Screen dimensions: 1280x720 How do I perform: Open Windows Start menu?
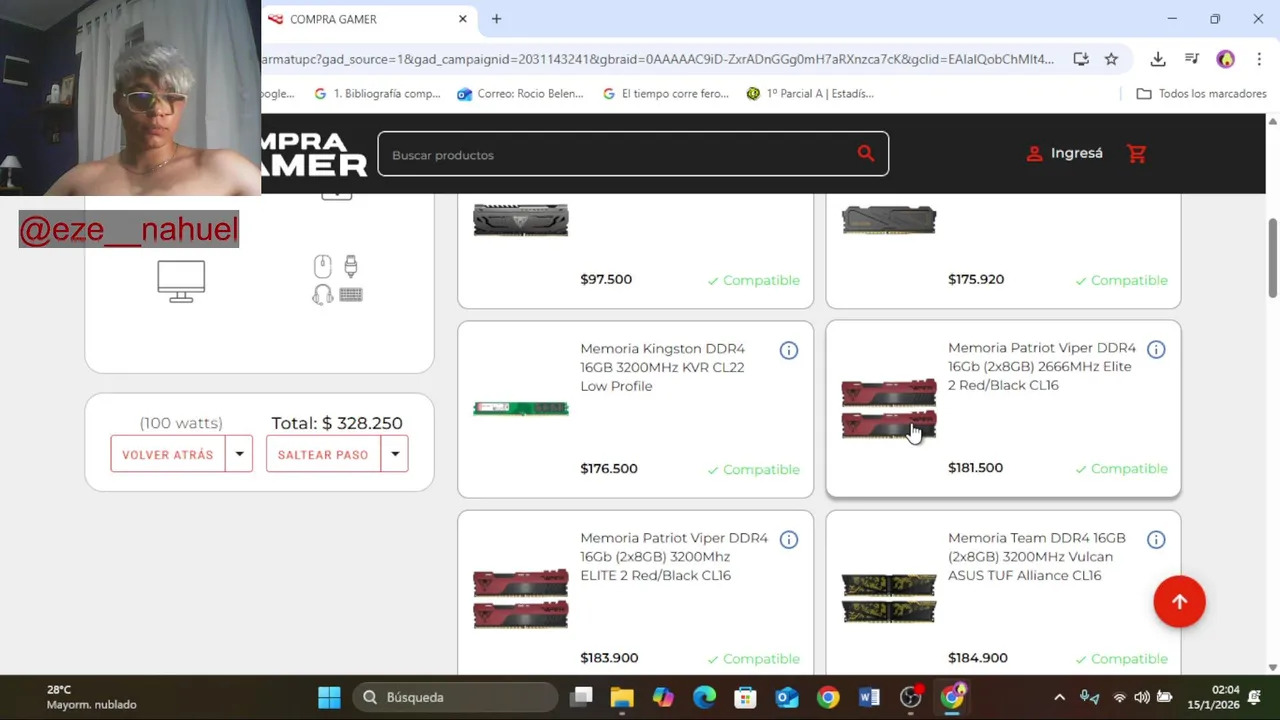329,697
